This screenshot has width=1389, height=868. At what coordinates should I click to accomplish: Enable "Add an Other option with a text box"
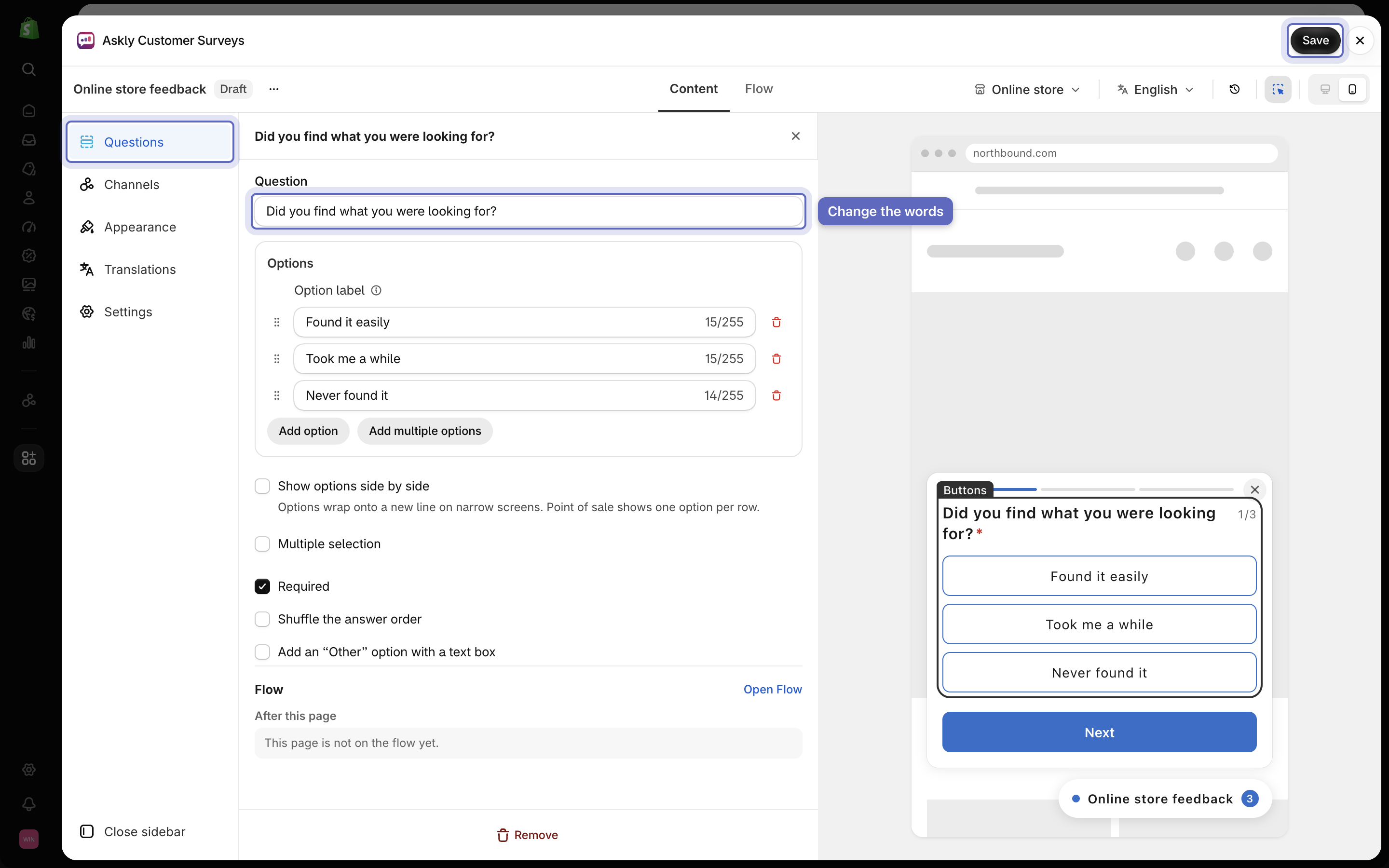(262, 652)
